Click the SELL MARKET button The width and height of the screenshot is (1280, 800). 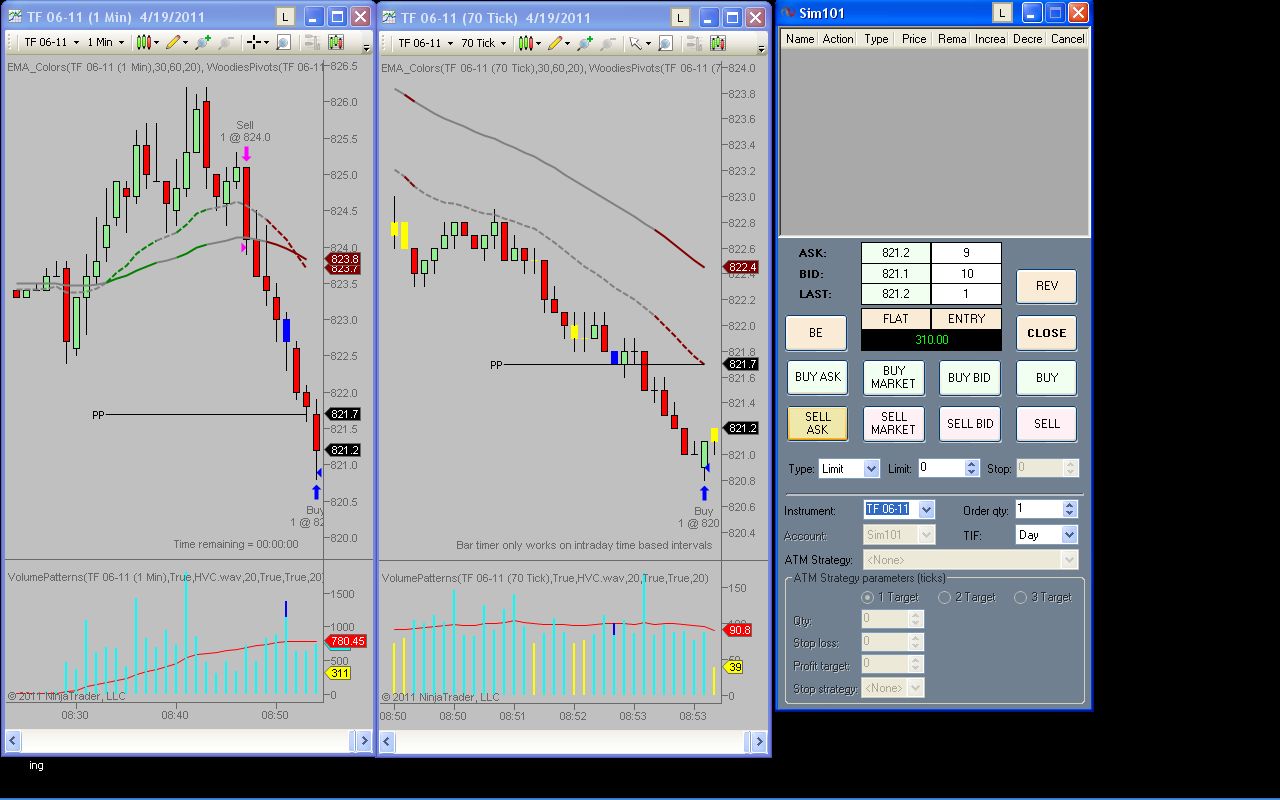click(893, 423)
